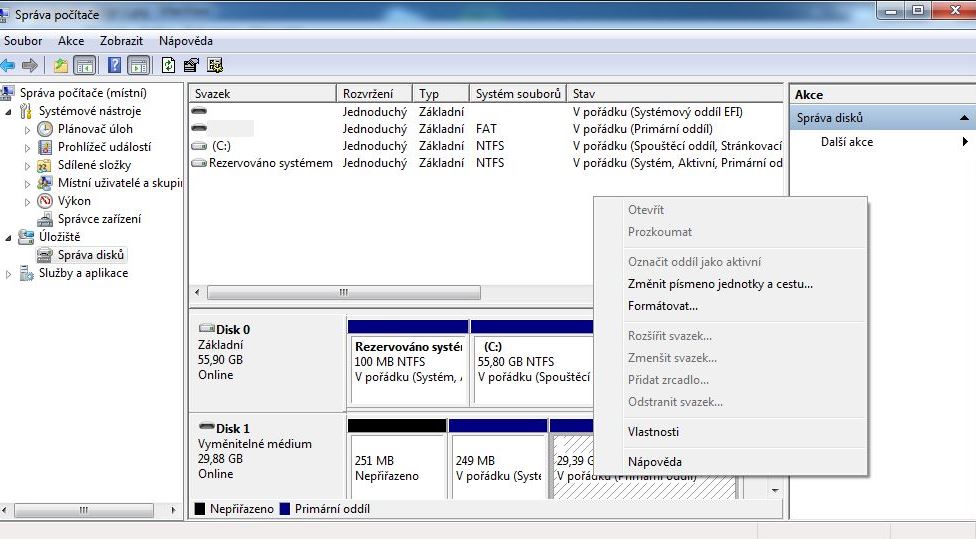Toggle the action pane toolbar icon
Viewport: 976px width, 539px height.
(x=139, y=65)
